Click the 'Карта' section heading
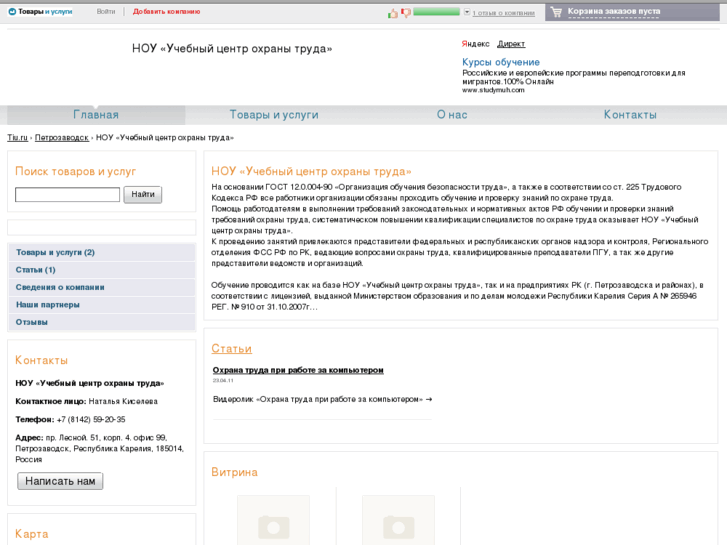 click(32, 534)
